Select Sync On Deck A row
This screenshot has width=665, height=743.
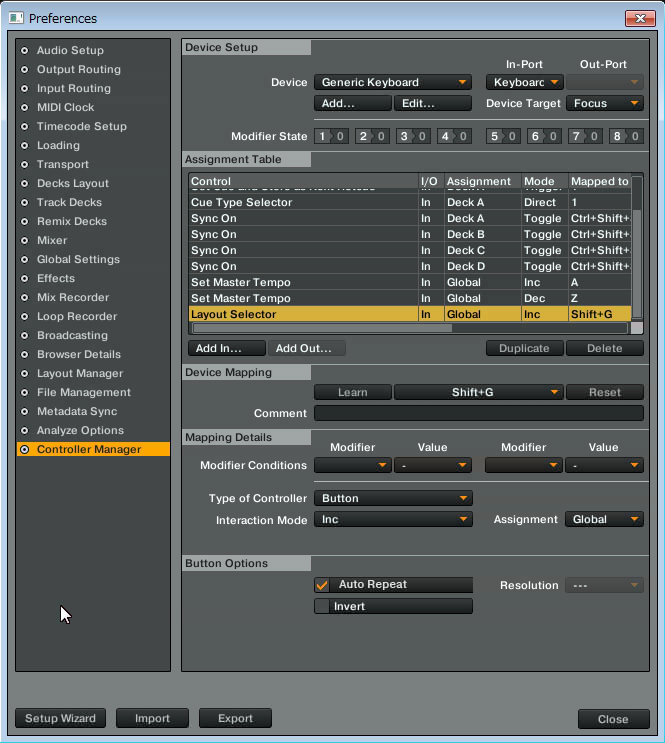click(x=410, y=218)
